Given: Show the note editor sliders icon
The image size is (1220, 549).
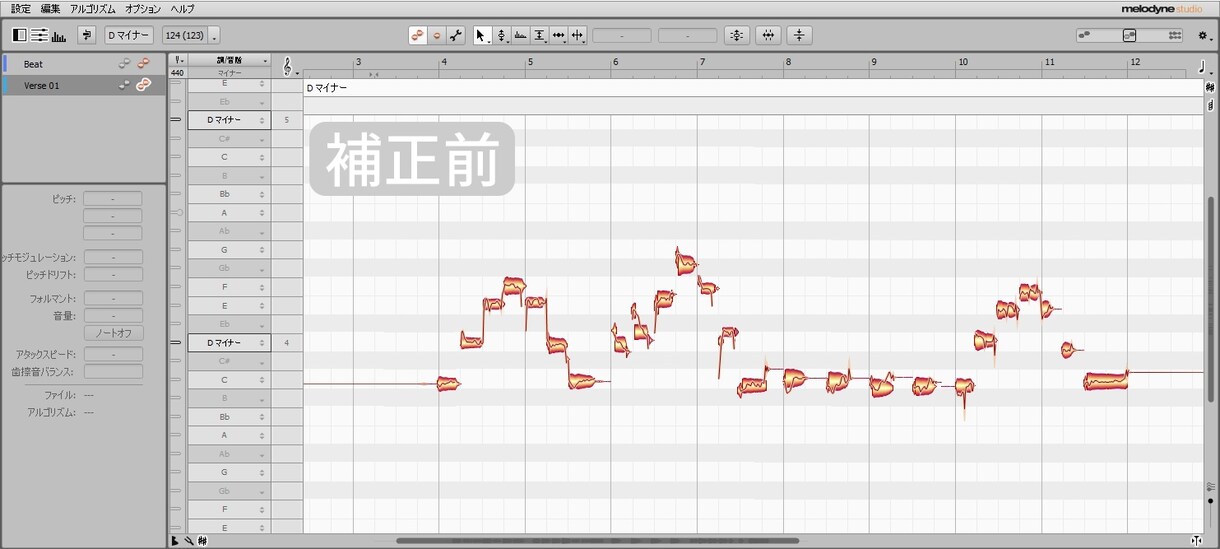Looking at the screenshot, I should point(39,35).
